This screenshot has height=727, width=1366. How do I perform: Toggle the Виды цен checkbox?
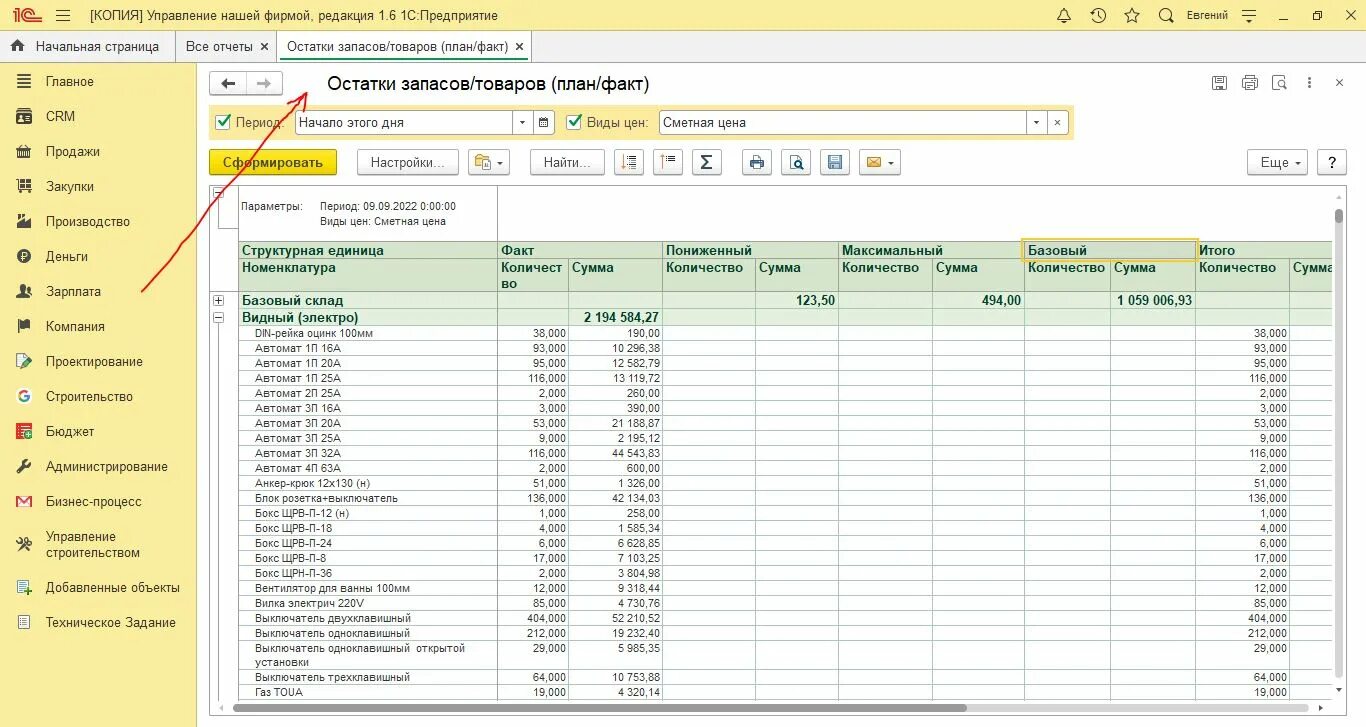point(574,122)
